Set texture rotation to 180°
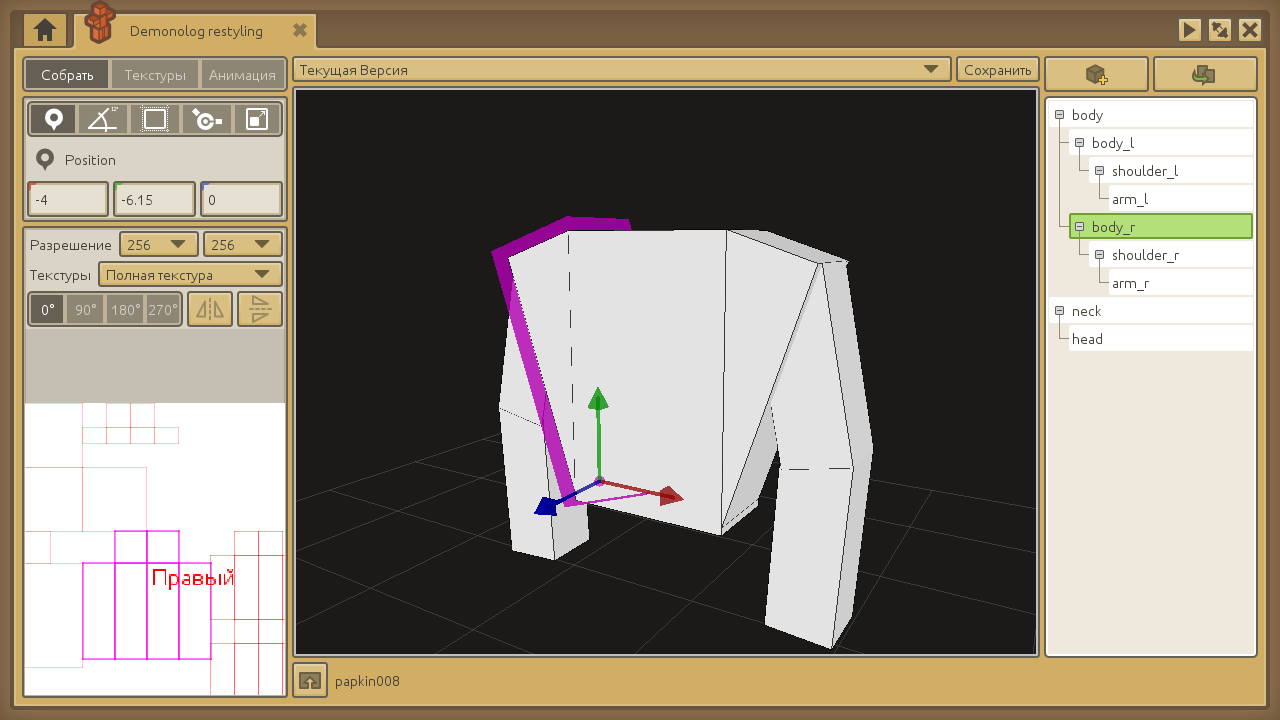The image size is (1280, 720). coord(125,310)
